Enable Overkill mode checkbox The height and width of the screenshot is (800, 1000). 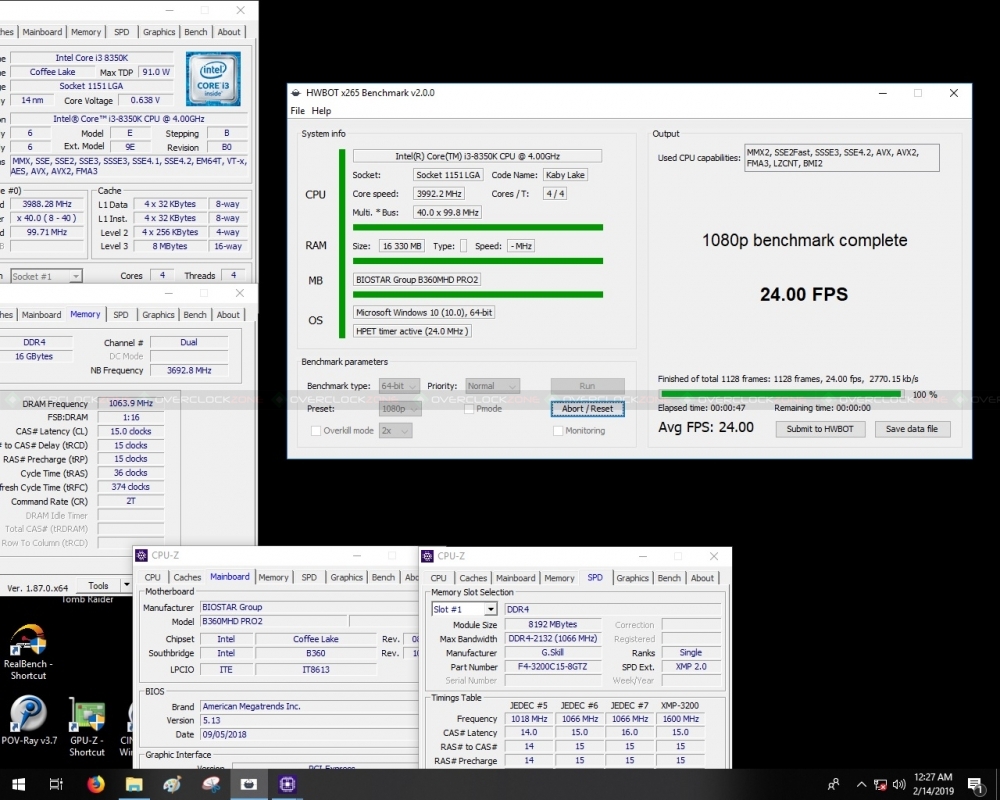tap(316, 431)
